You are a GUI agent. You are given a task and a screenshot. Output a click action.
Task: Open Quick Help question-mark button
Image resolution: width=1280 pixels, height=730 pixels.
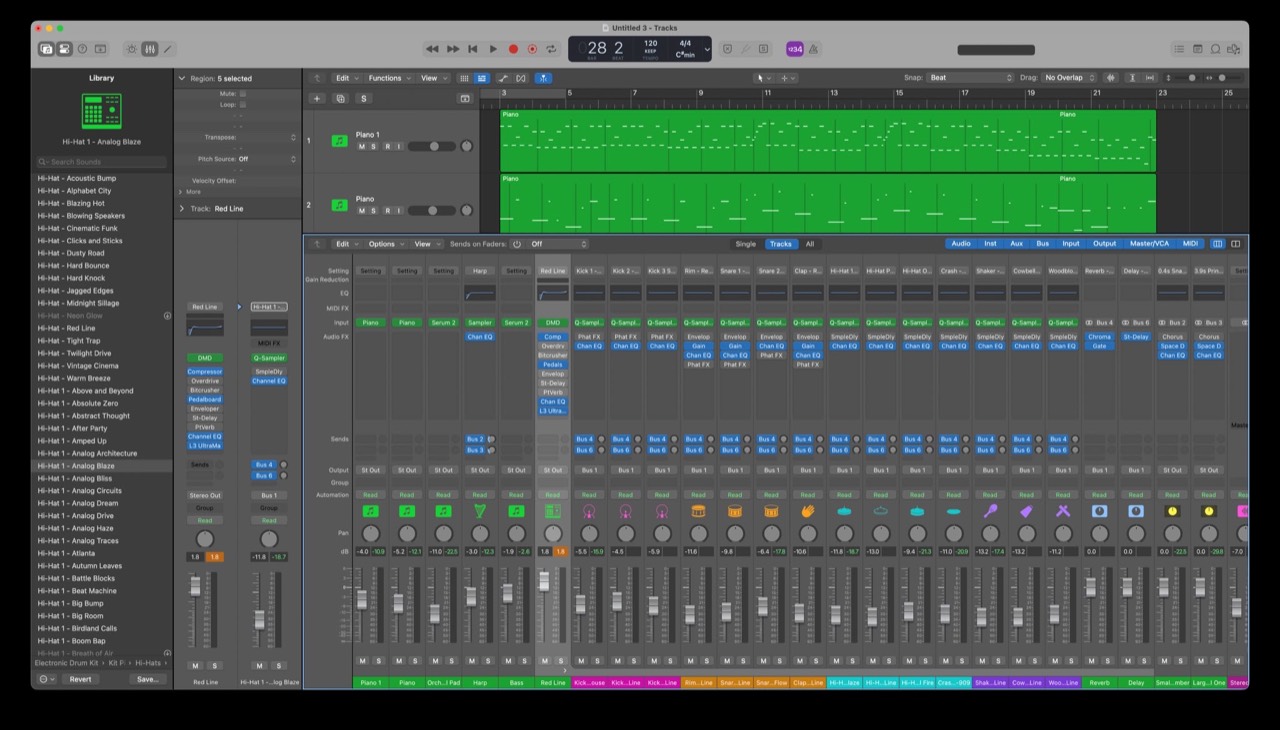(82, 49)
